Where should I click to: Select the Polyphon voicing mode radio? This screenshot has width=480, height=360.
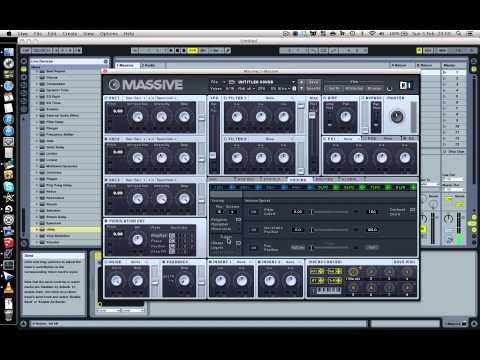(x=238, y=220)
